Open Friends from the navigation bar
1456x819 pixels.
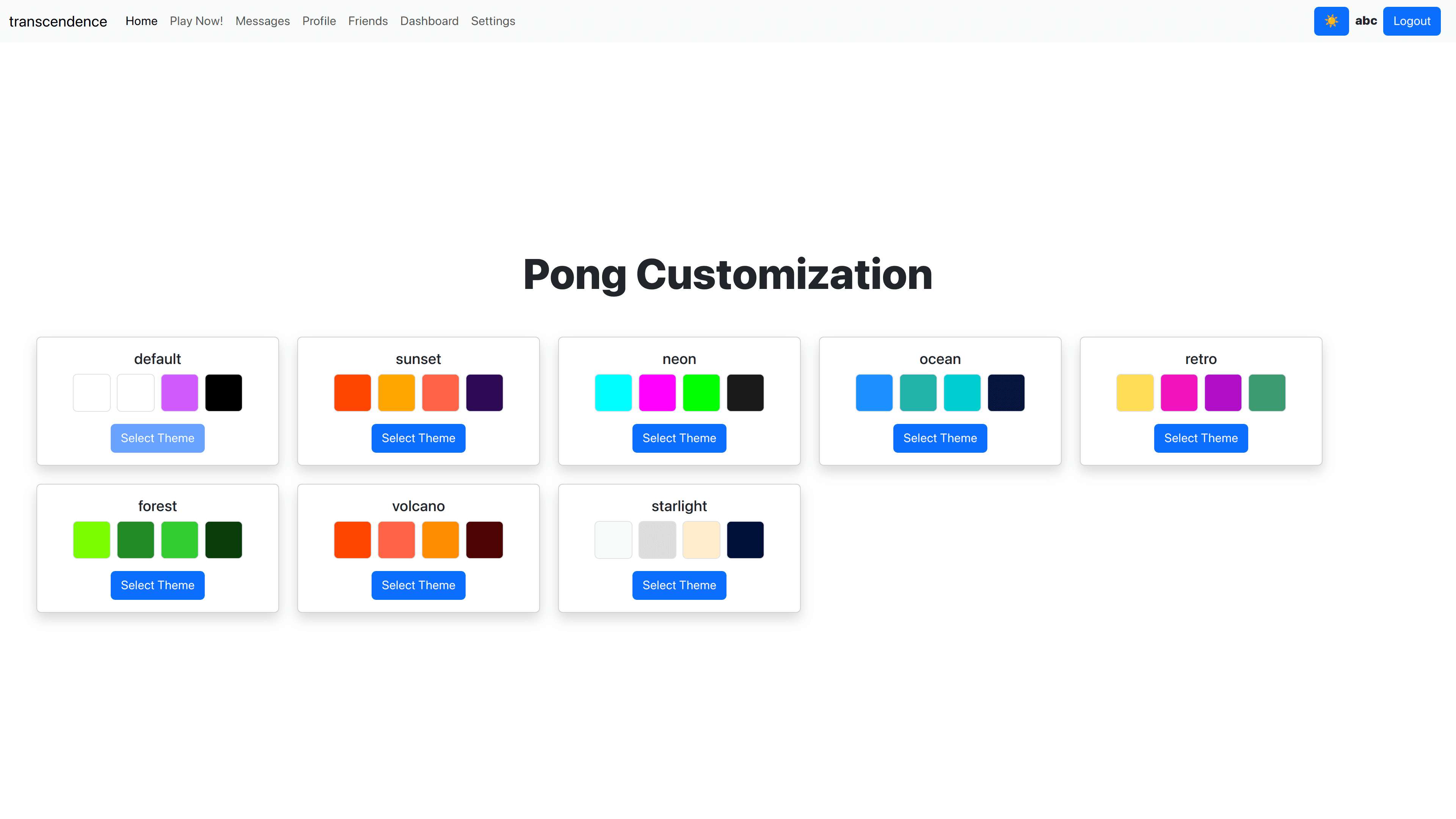tap(367, 21)
